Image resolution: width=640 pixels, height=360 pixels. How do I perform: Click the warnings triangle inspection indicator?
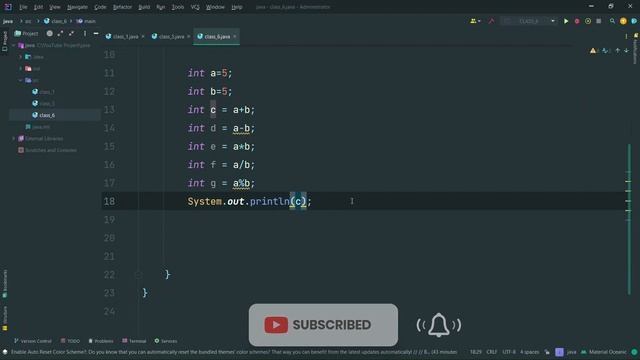click(x=594, y=51)
